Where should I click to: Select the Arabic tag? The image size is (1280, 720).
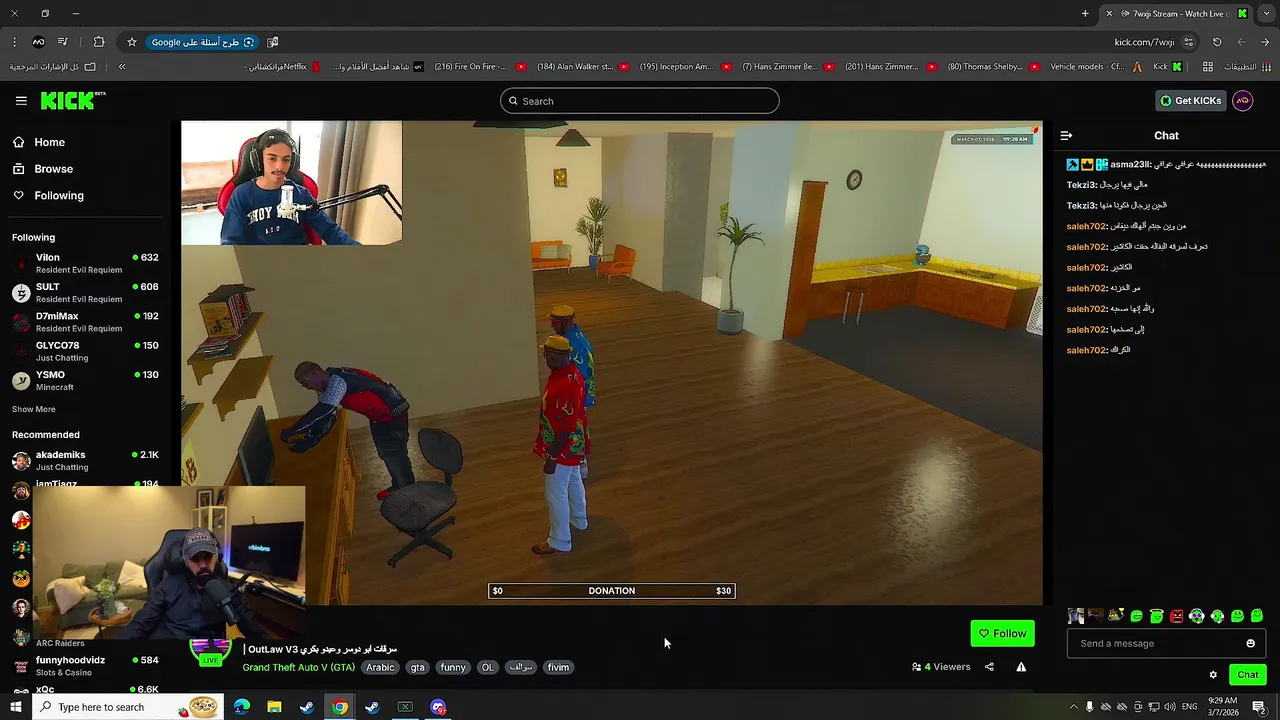(x=380, y=667)
